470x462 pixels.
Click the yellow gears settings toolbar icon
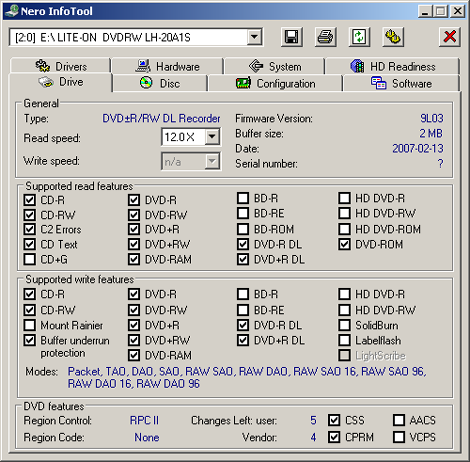point(393,37)
